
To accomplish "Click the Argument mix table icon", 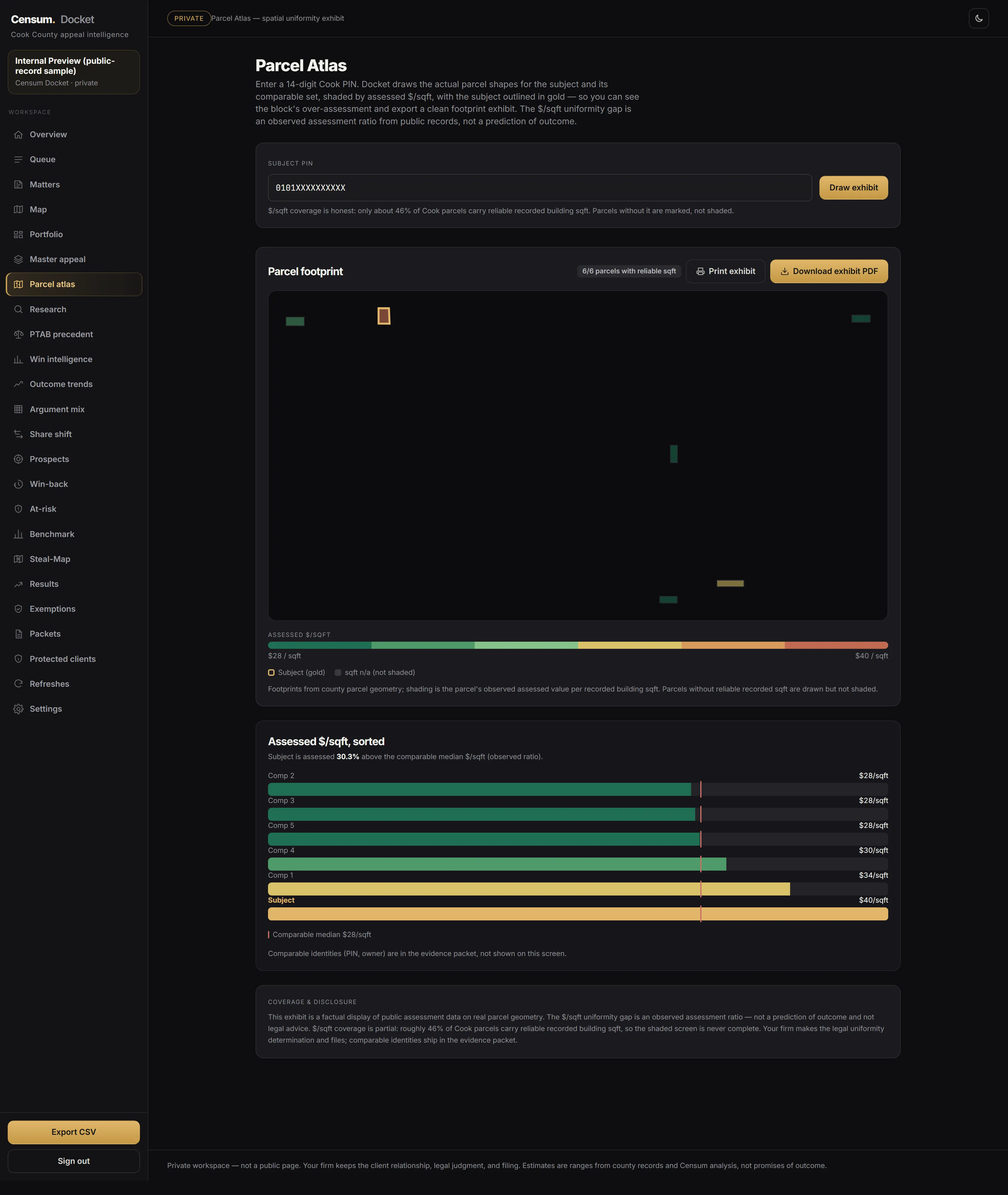I will click(18, 409).
